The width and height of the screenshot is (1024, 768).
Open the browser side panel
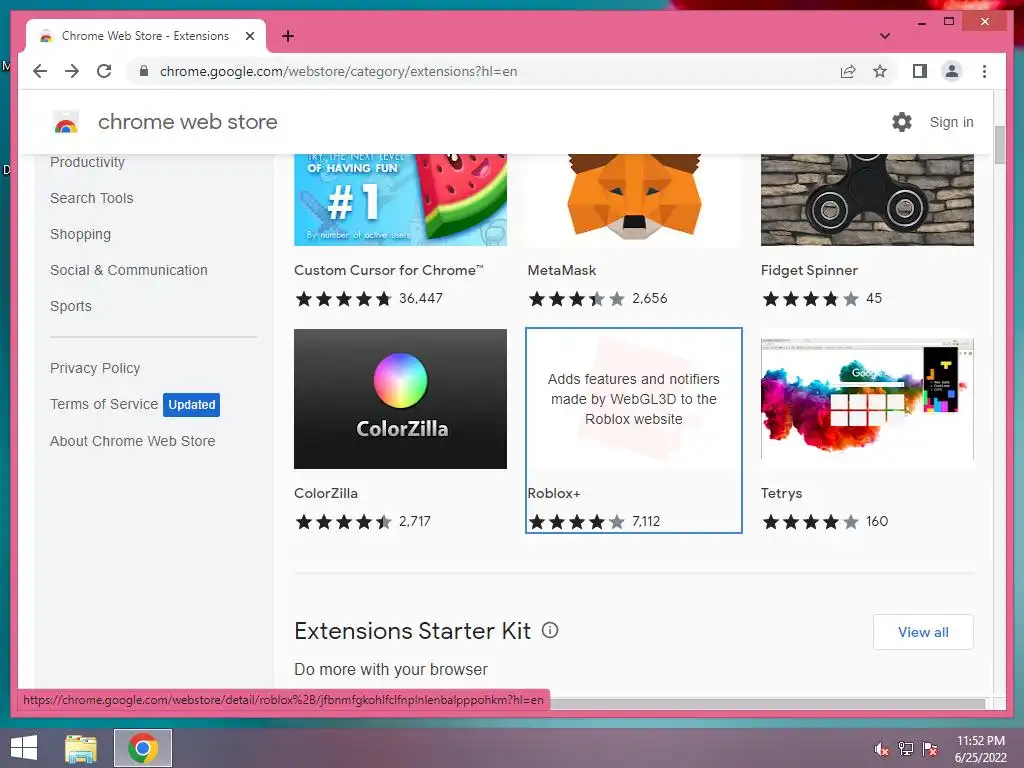click(920, 71)
